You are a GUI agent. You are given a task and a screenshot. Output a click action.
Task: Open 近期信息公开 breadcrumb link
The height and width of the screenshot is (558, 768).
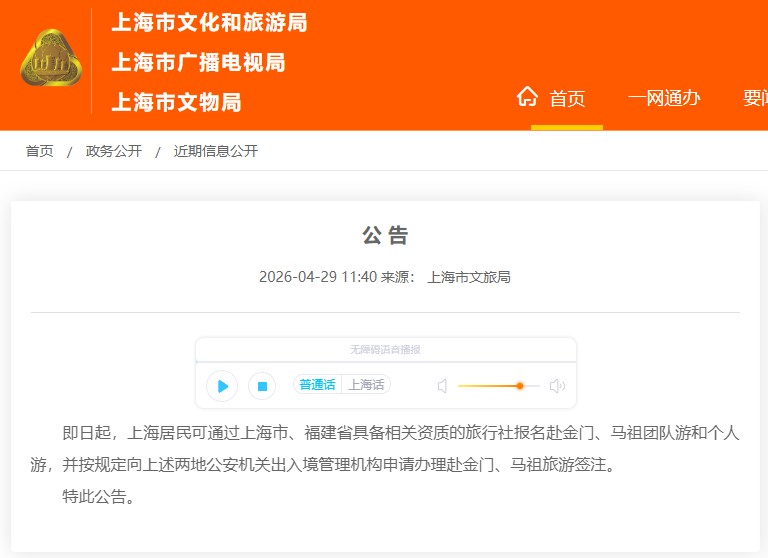(x=216, y=151)
